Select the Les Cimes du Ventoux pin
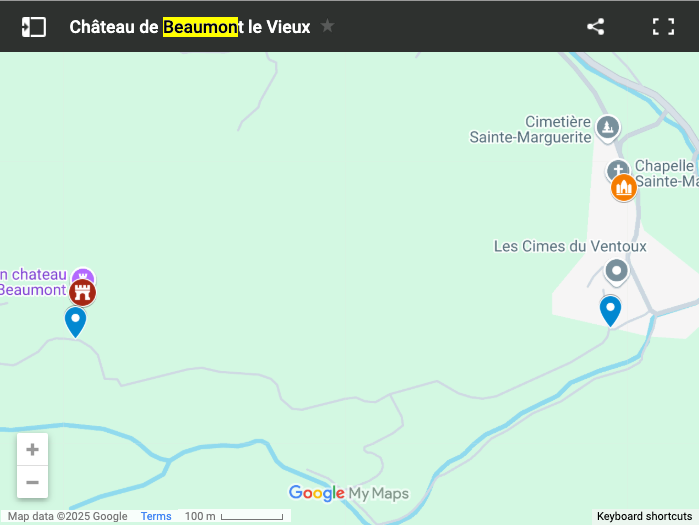Viewport: 699px width, 525px height. pos(617,272)
